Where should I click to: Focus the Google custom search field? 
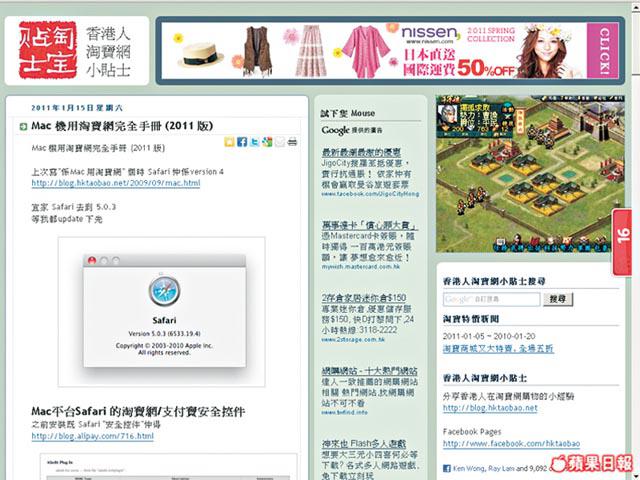[491, 299]
